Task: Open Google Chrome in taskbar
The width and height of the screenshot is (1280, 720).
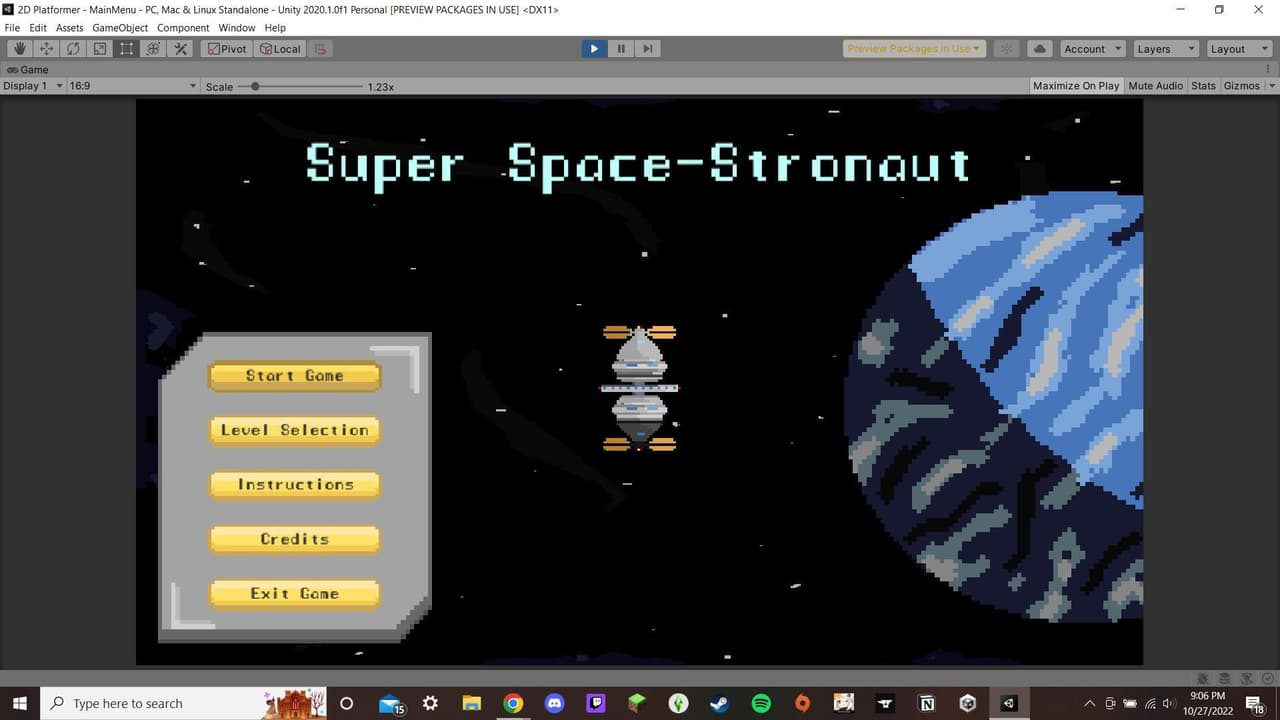Action: (513, 704)
